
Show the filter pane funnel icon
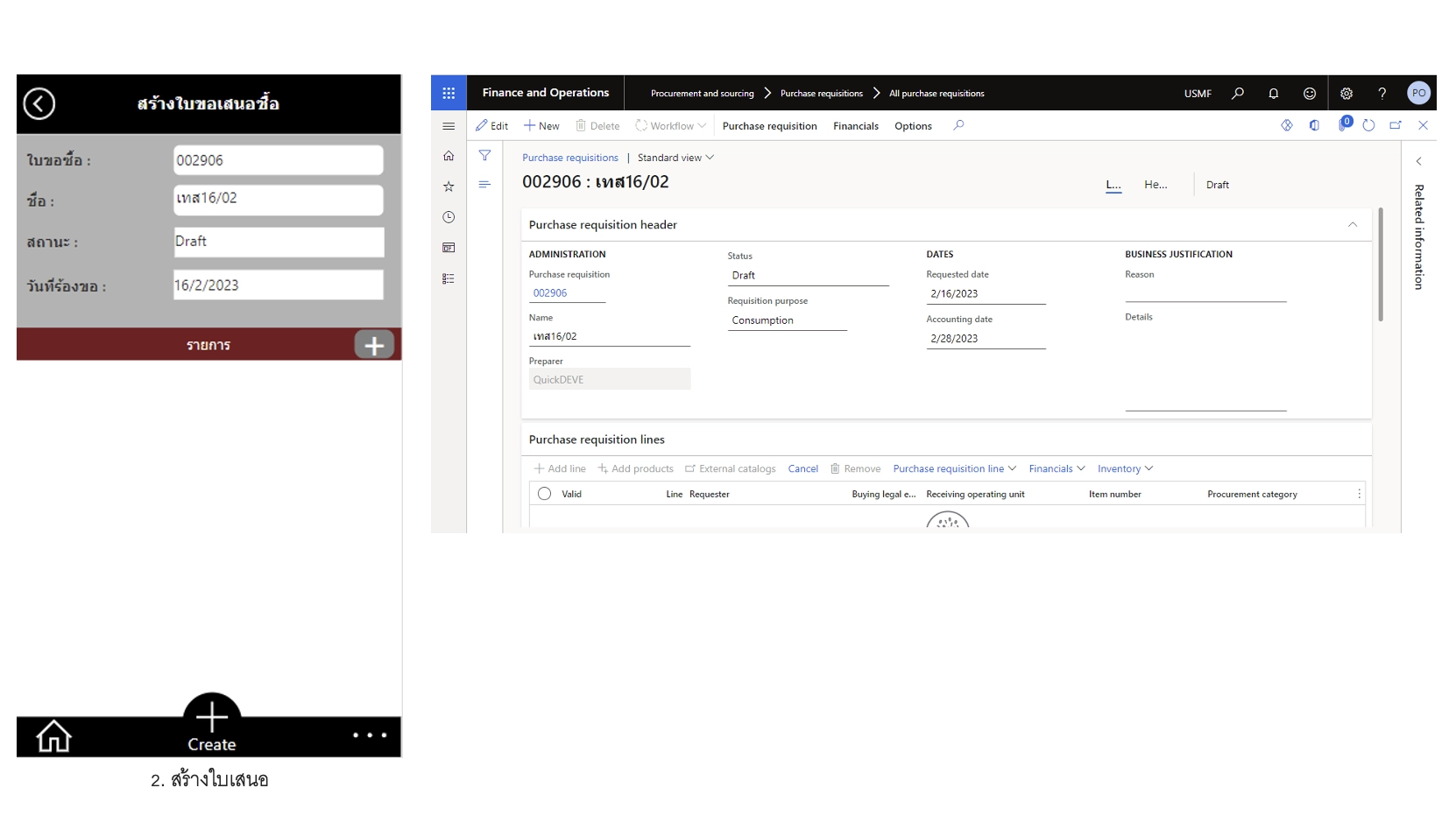[x=484, y=156]
